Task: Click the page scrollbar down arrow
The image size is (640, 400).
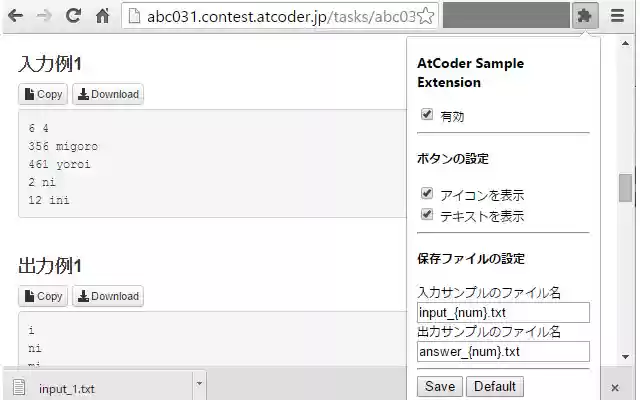Action: (625, 357)
